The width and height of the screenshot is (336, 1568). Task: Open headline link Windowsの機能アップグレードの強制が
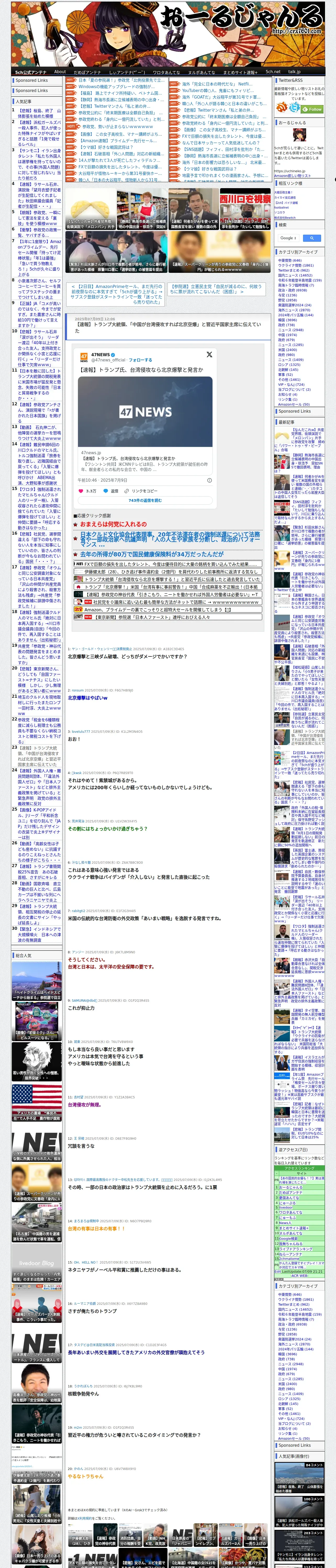(x=116, y=87)
